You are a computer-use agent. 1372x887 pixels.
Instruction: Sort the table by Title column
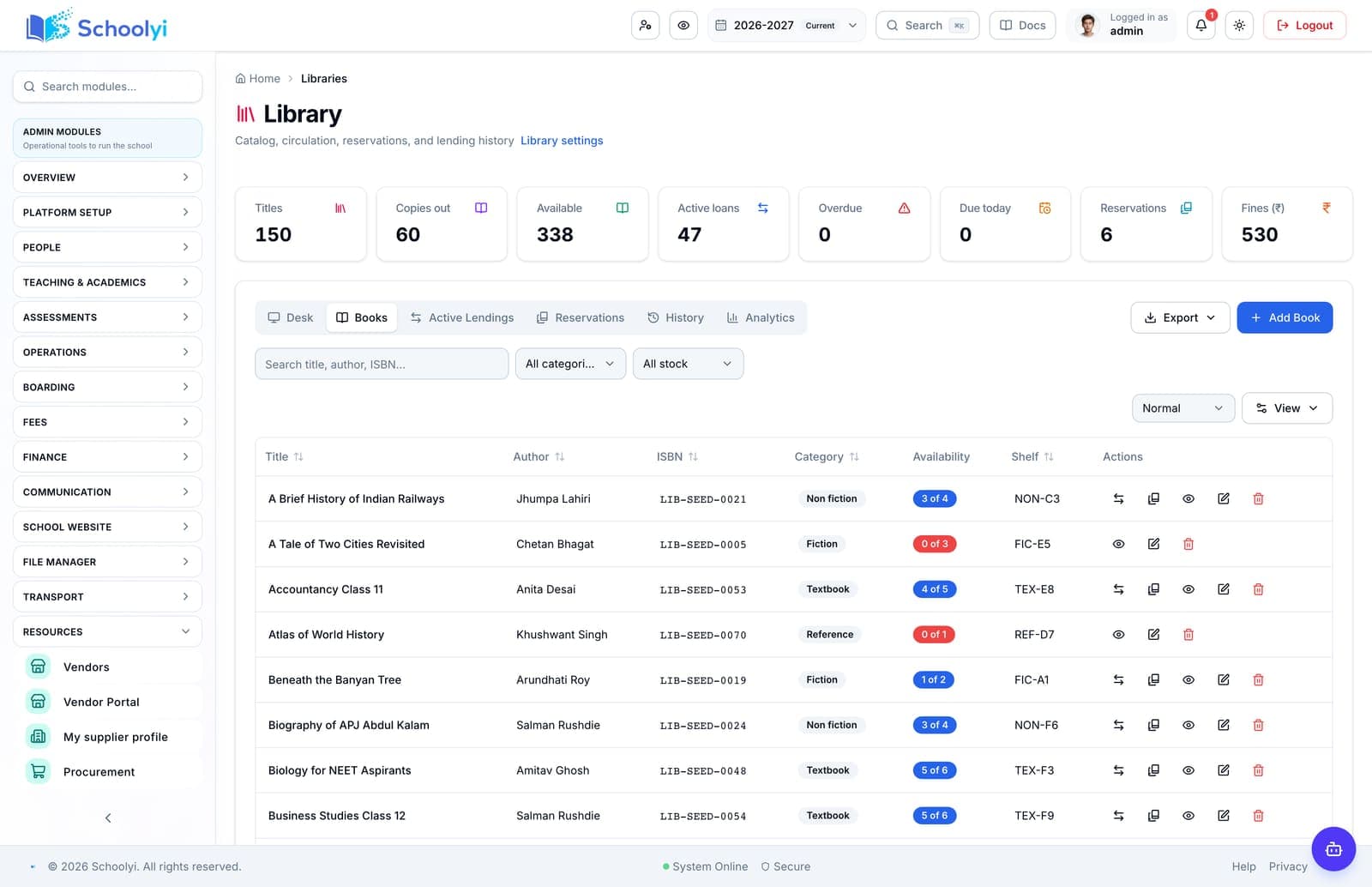[284, 456]
